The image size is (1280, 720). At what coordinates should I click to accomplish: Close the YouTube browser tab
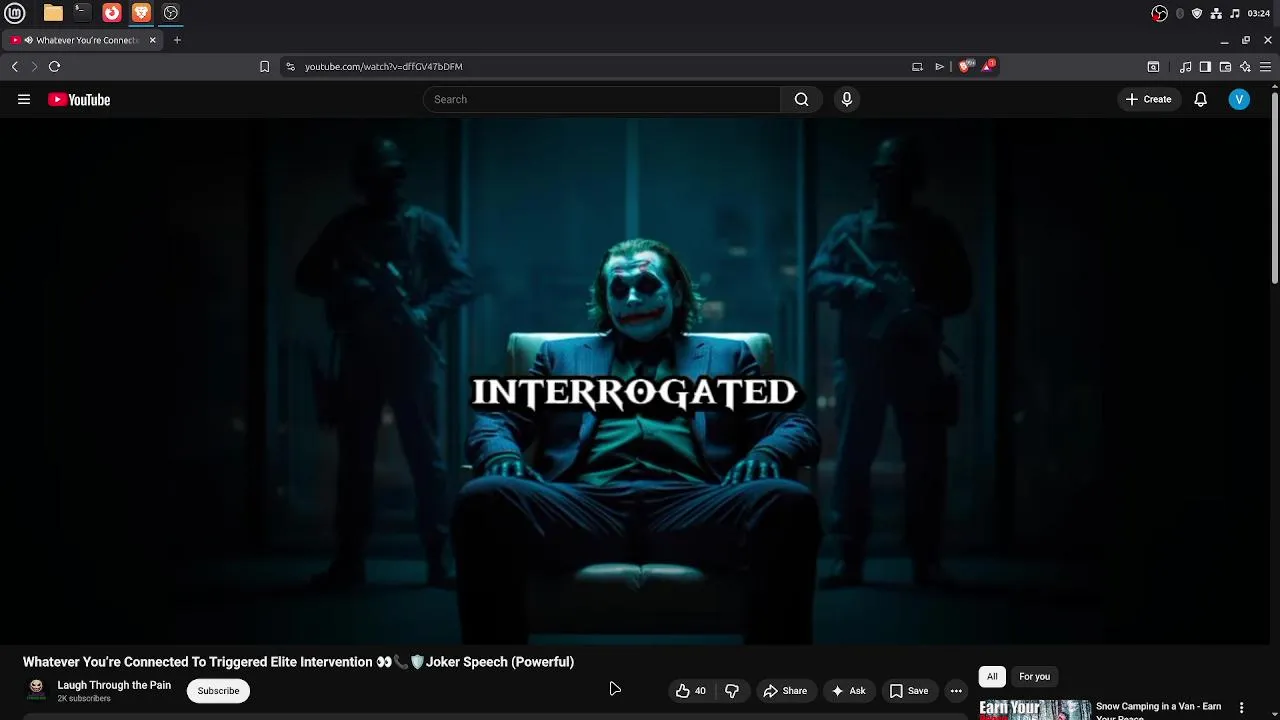(153, 40)
